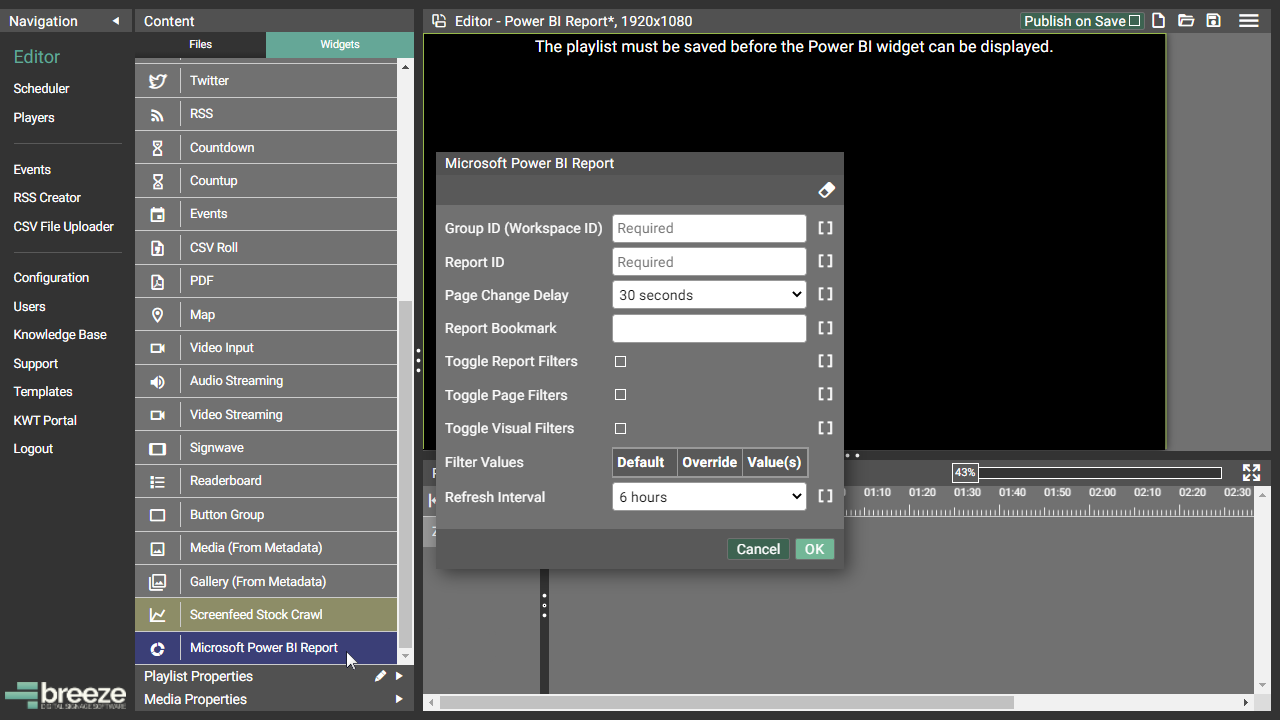The width and height of the screenshot is (1280, 720).
Task: Click the Group ID input field
Action: click(709, 228)
